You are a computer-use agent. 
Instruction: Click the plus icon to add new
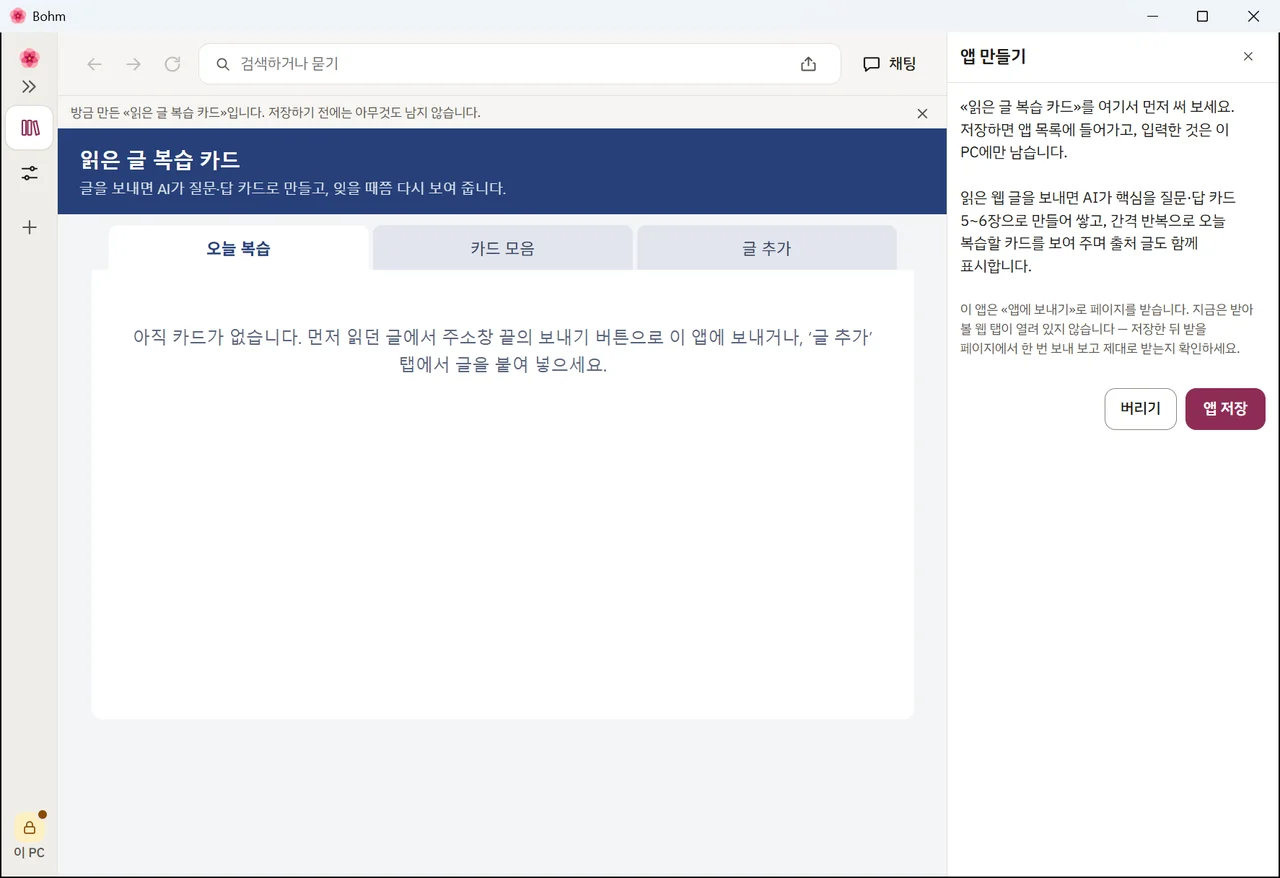(x=29, y=227)
